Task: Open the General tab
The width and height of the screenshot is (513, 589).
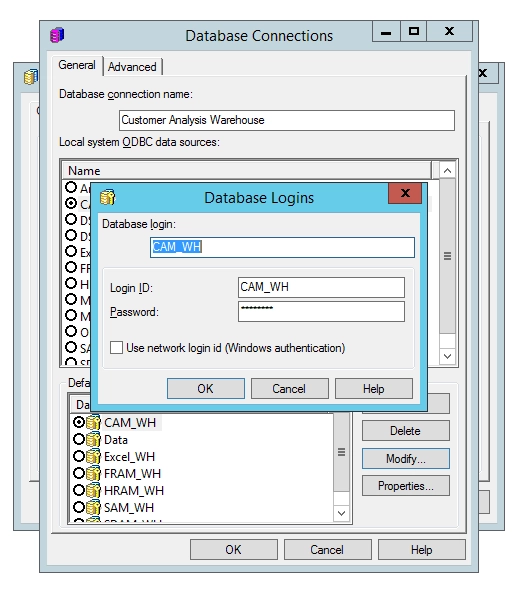Action: (77, 65)
